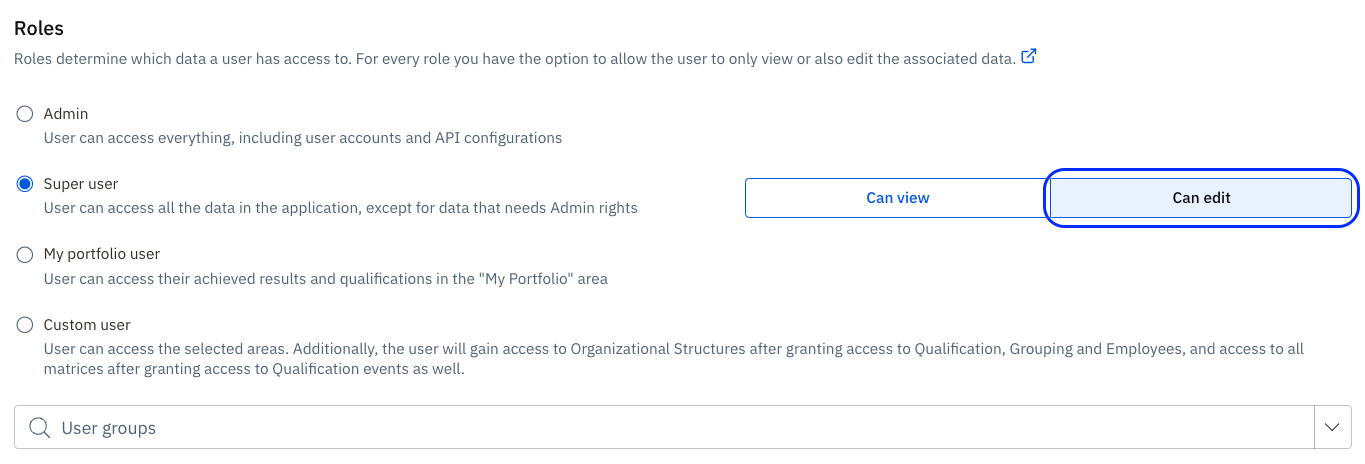This screenshot has height=464, width=1365.
Task: Click the My portfolio user label
Action: point(102,254)
